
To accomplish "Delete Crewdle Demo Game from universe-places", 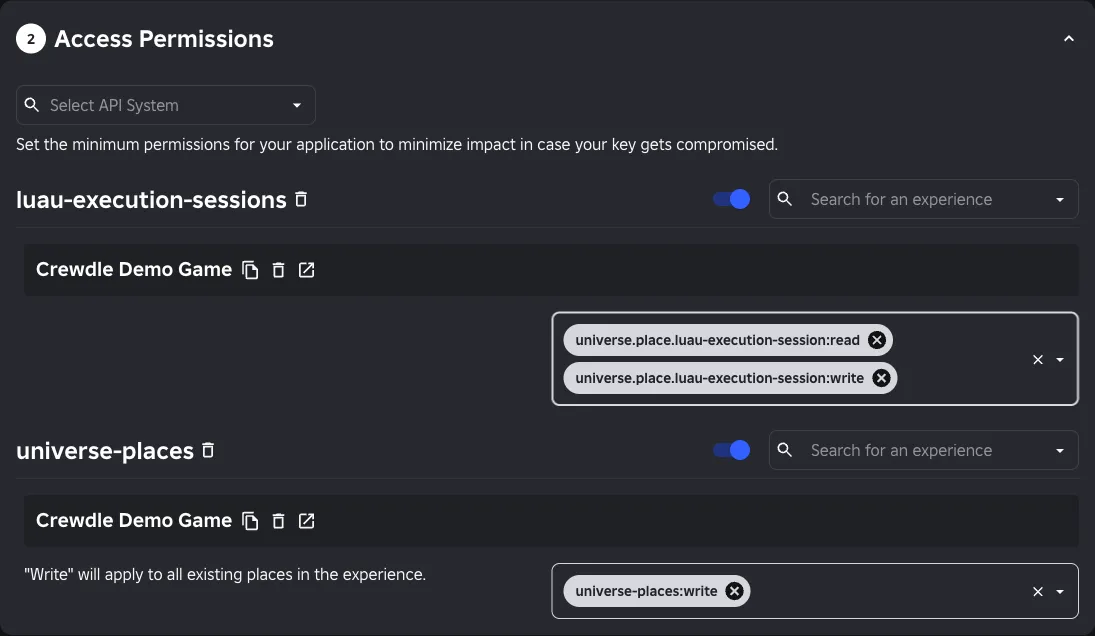I will pos(278,521).
